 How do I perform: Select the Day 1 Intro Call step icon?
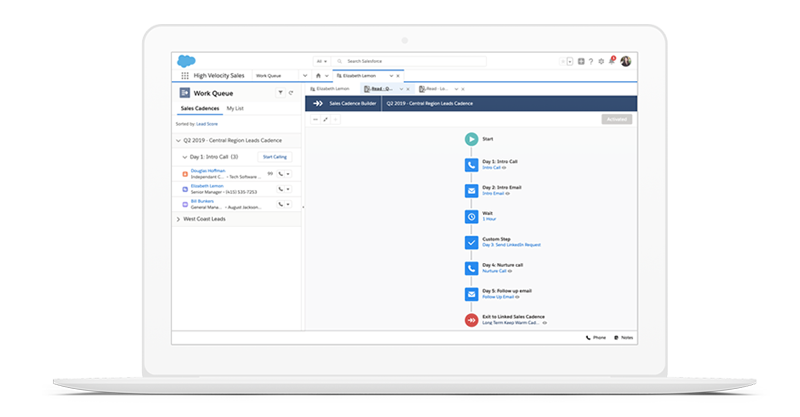click(x=471, y=165)
